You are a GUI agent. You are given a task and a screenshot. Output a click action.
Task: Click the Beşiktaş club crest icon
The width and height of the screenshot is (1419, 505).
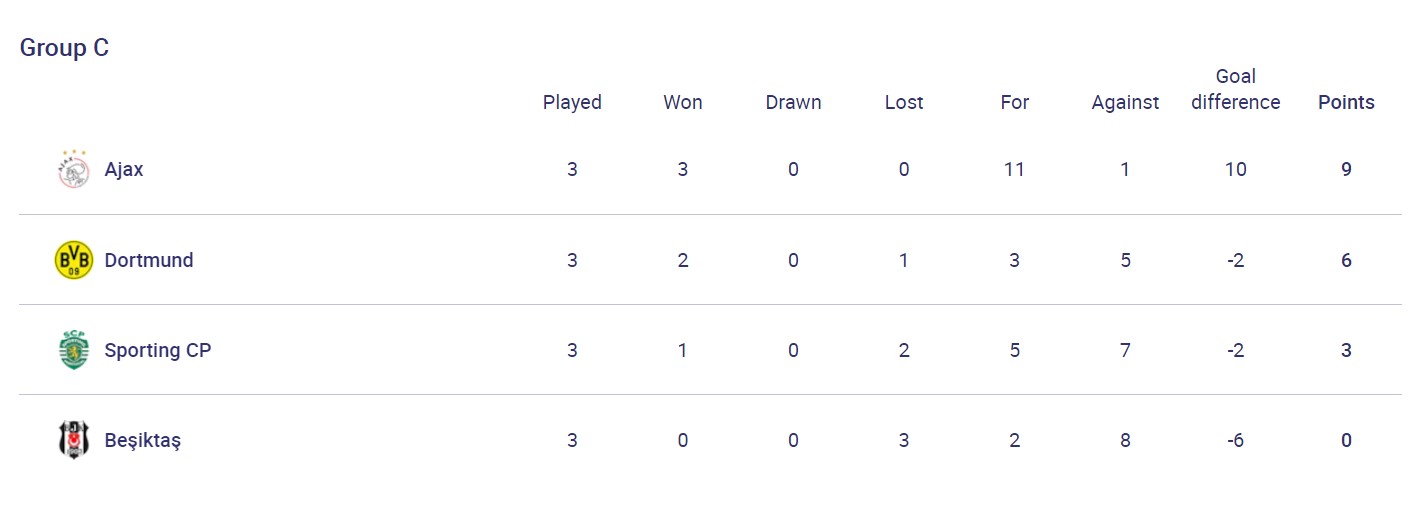[73, 440]
